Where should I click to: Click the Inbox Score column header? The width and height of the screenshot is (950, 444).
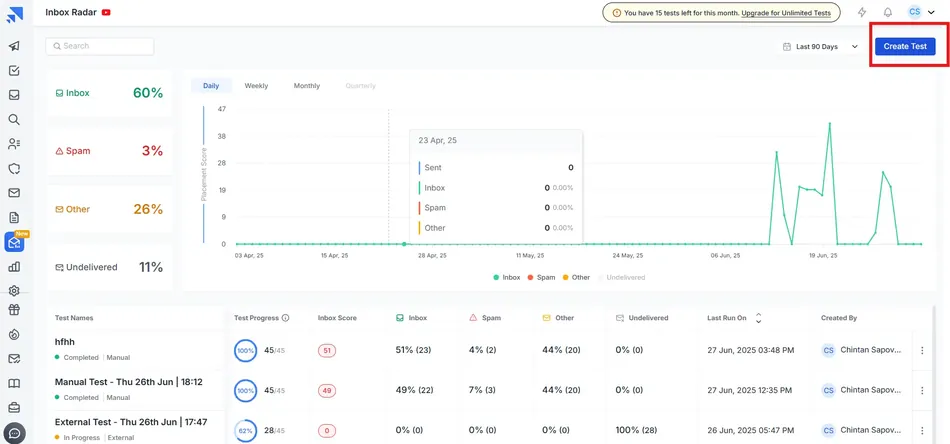(337, 317)
